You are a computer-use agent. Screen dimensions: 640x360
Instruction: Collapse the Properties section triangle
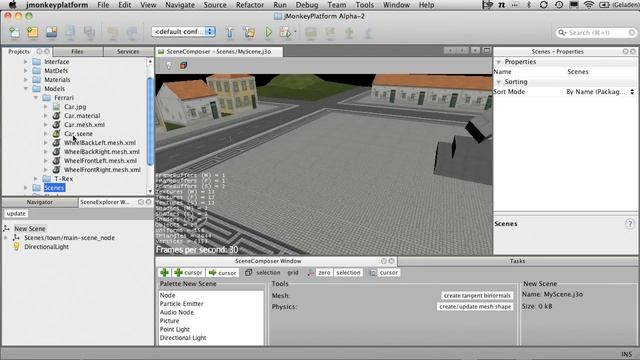click(x=498, y=62)
